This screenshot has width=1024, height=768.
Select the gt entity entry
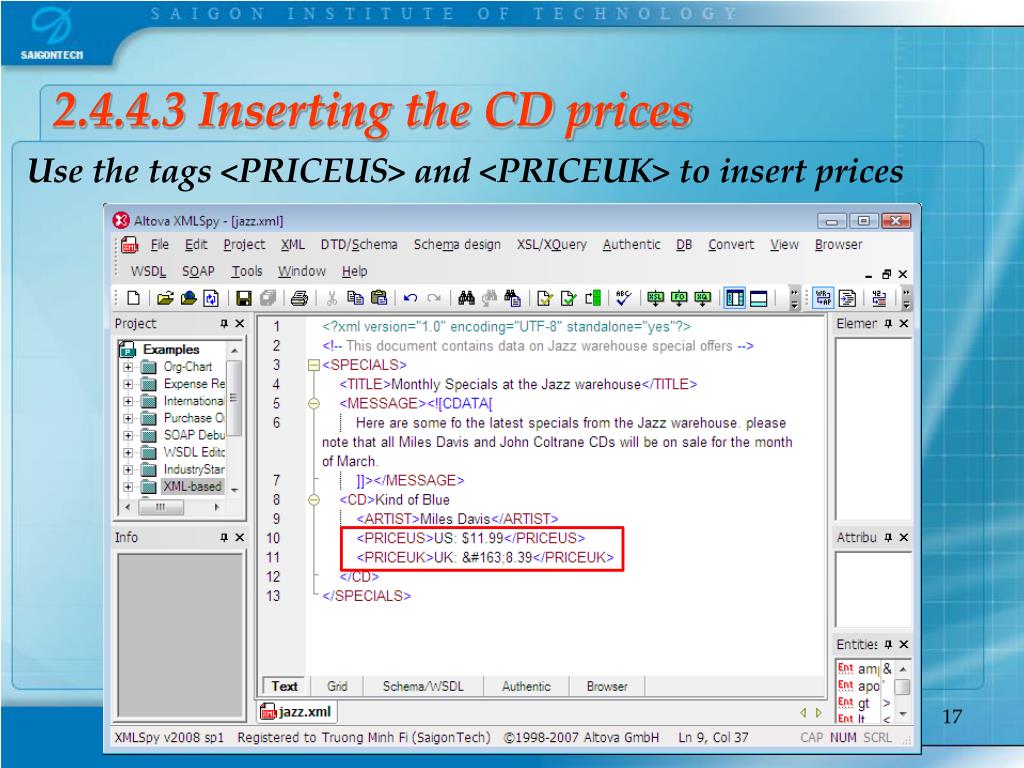click(864, 703)
